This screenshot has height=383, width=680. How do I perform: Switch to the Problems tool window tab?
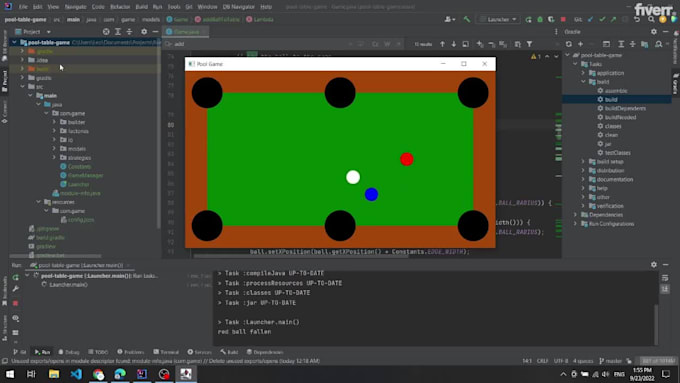point(131,352)
